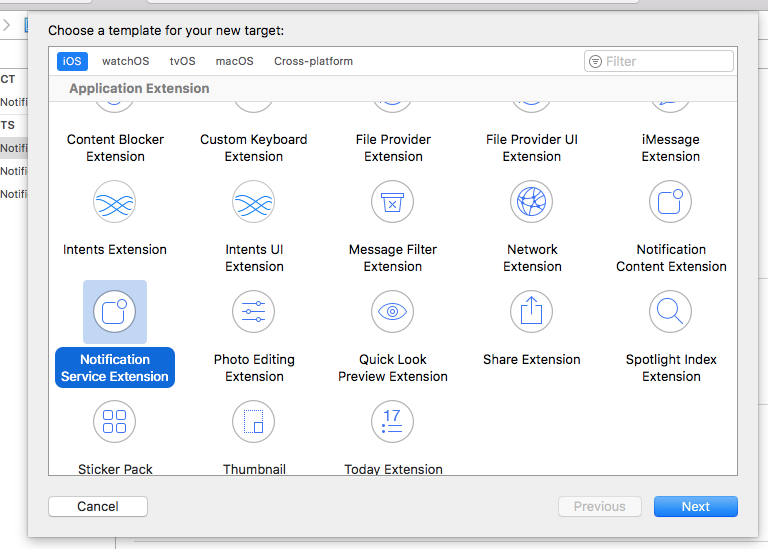The width and height of the screenshot is (768, 549).
Task: Pick the Today Extension calendar icon
Action: click(x=392, y=422)
